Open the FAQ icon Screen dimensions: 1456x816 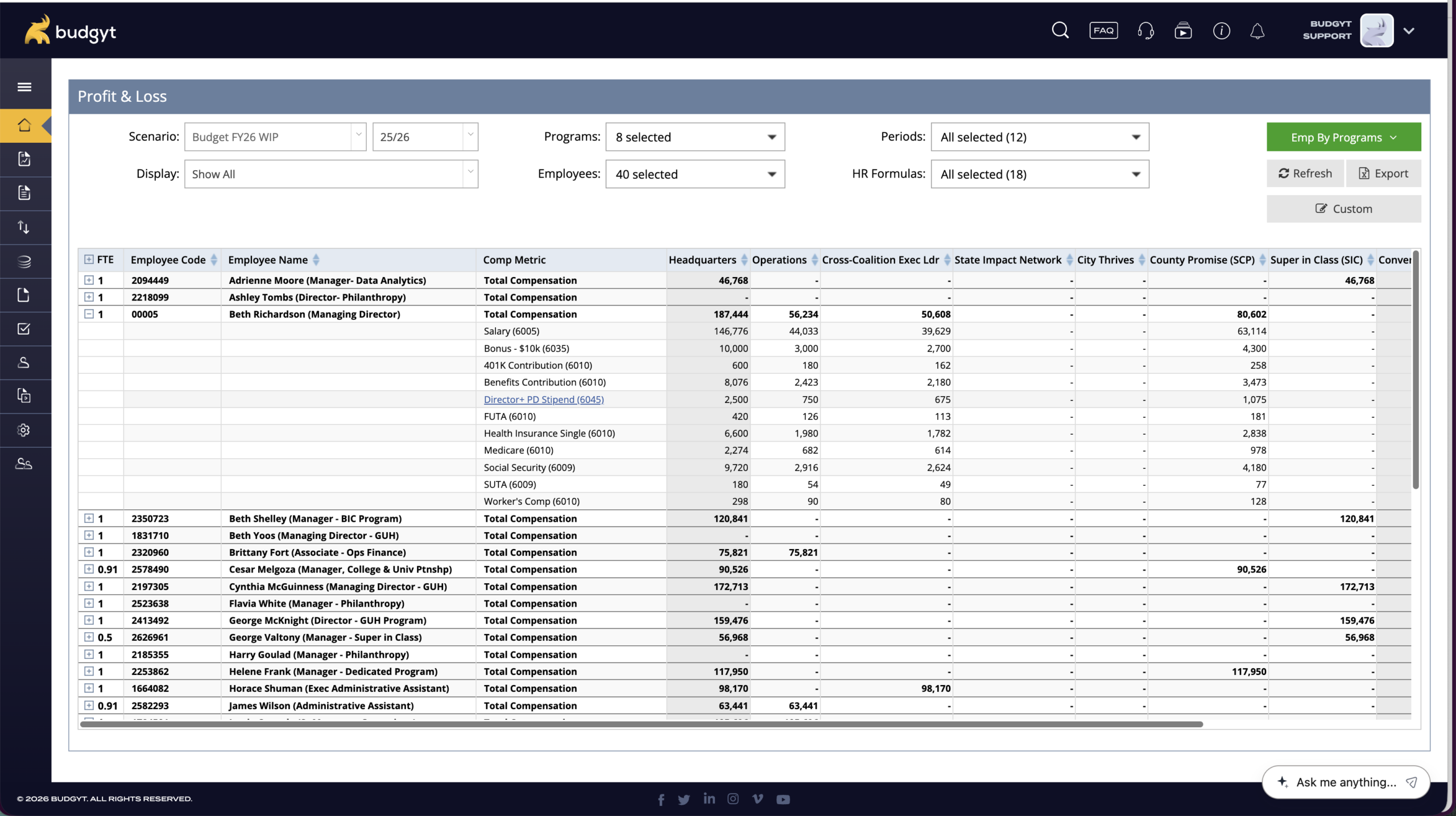[1103, 31]
